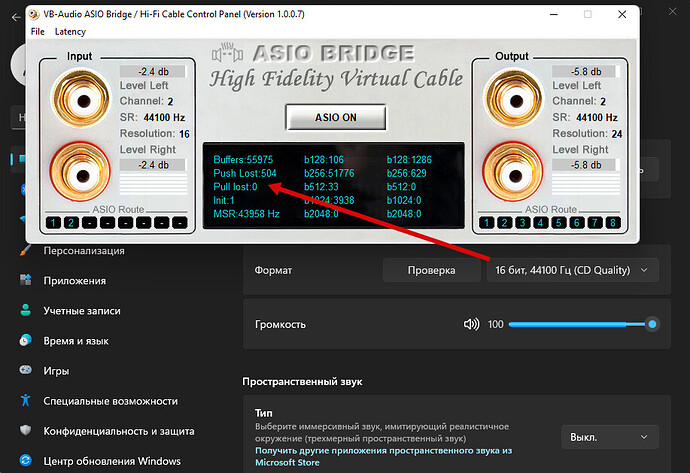690x473 pixels.
Task: Toggle the ASIO ON button
Action: (336, 117)
